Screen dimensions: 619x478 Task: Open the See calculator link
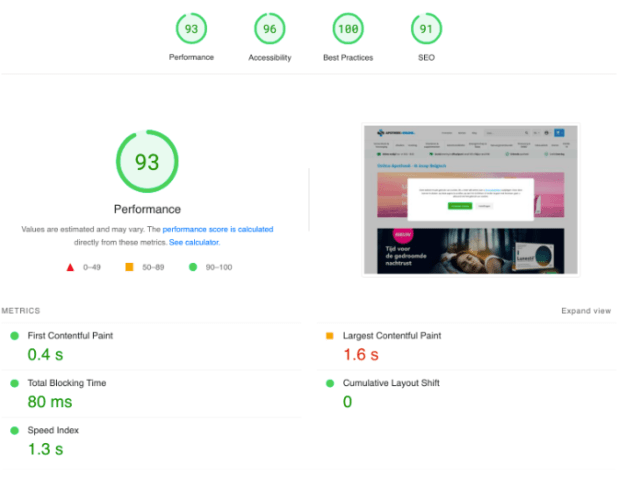[x=193, y=242]
